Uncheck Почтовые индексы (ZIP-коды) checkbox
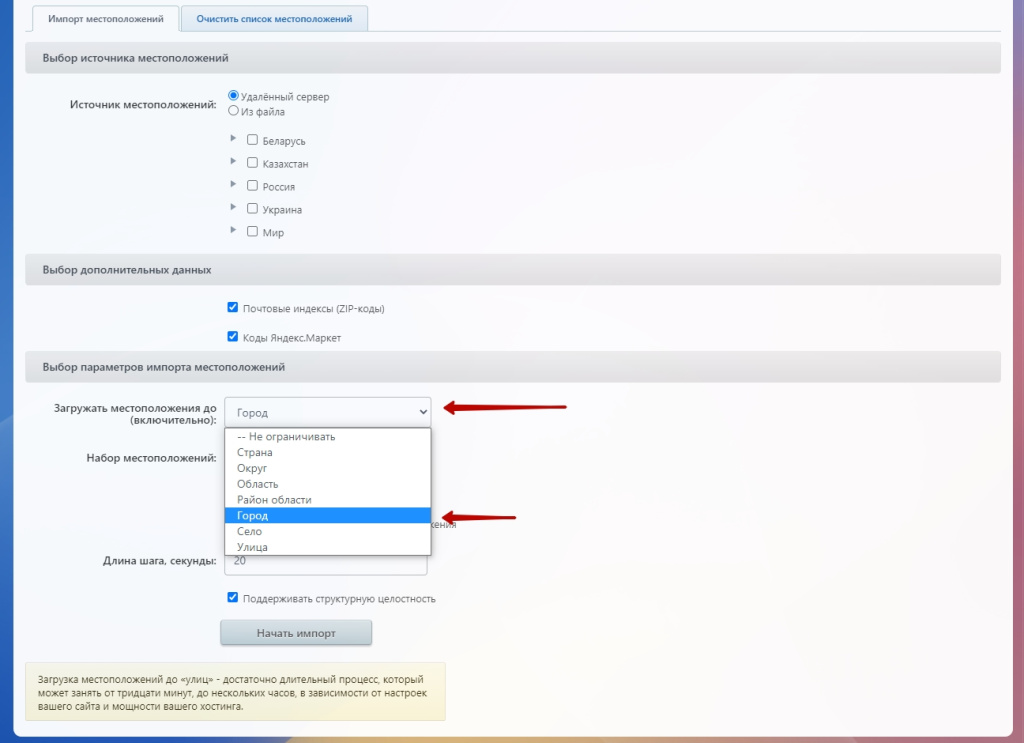Screen dimensions: 1024x743 click(233, 308)
